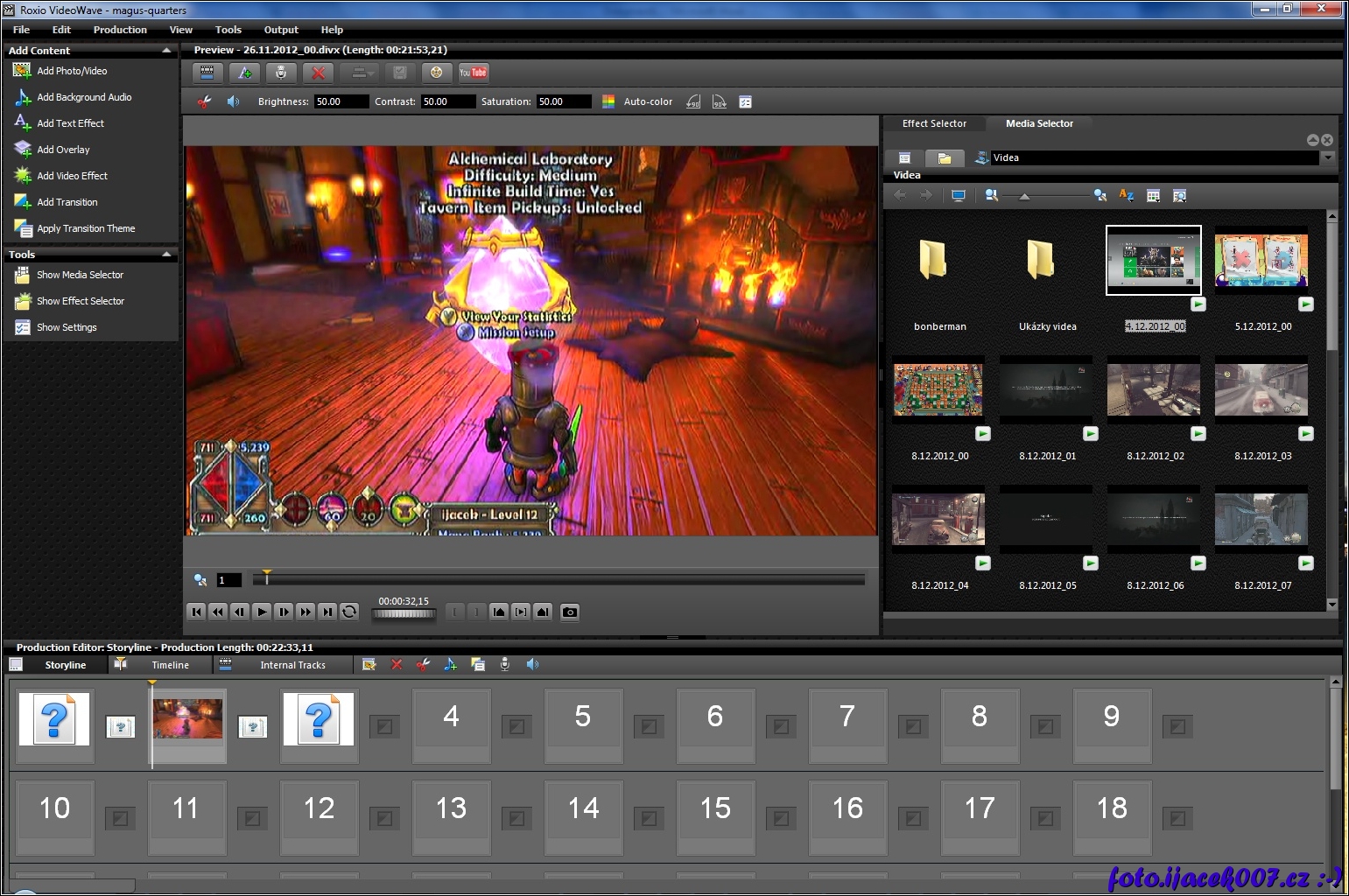Screen dimensions: 1349x896
Task: Take a snapshot with the camera icon
Action: 570,612
